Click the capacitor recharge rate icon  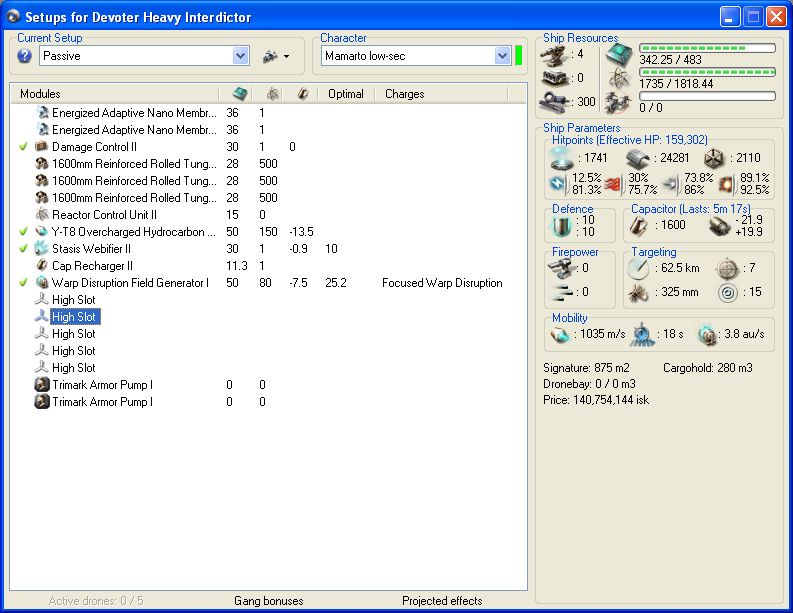pos(719,226)
